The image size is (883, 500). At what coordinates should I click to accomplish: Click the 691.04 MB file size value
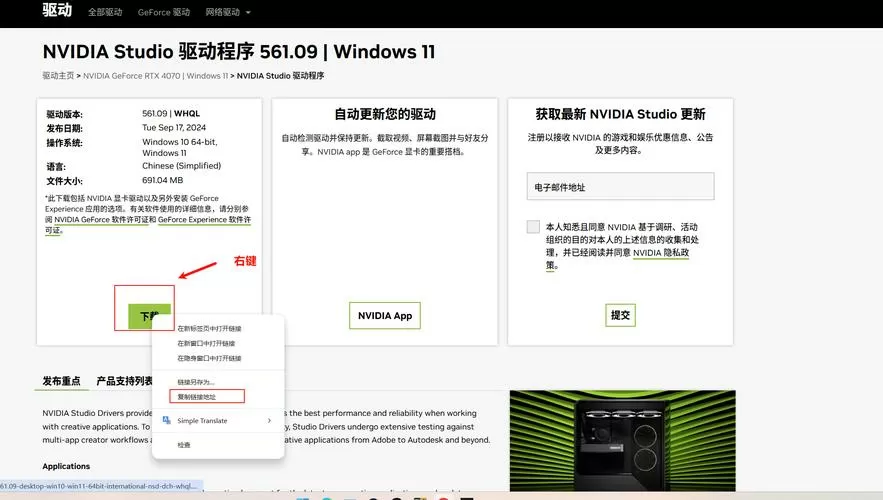162,180
